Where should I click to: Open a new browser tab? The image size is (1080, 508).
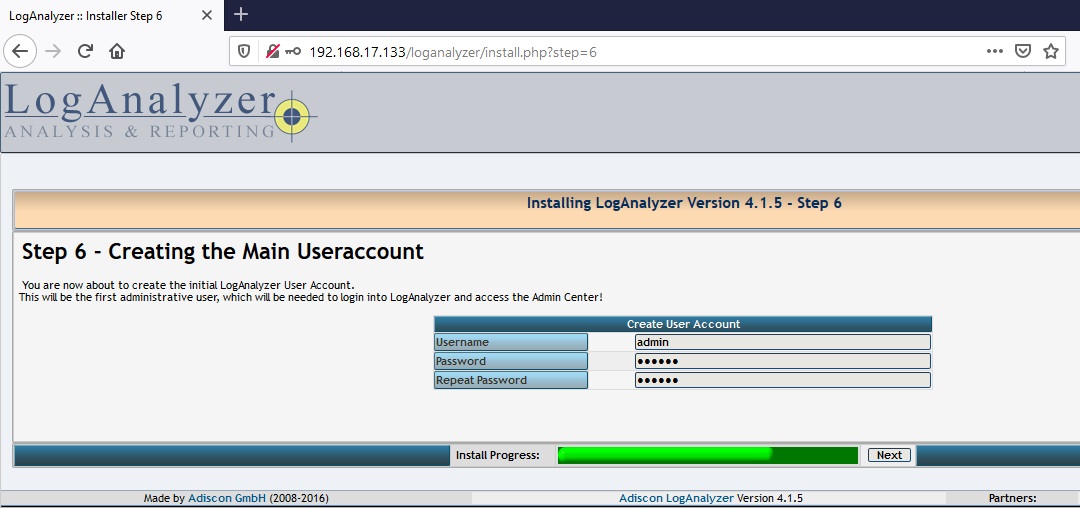point(241,14)
